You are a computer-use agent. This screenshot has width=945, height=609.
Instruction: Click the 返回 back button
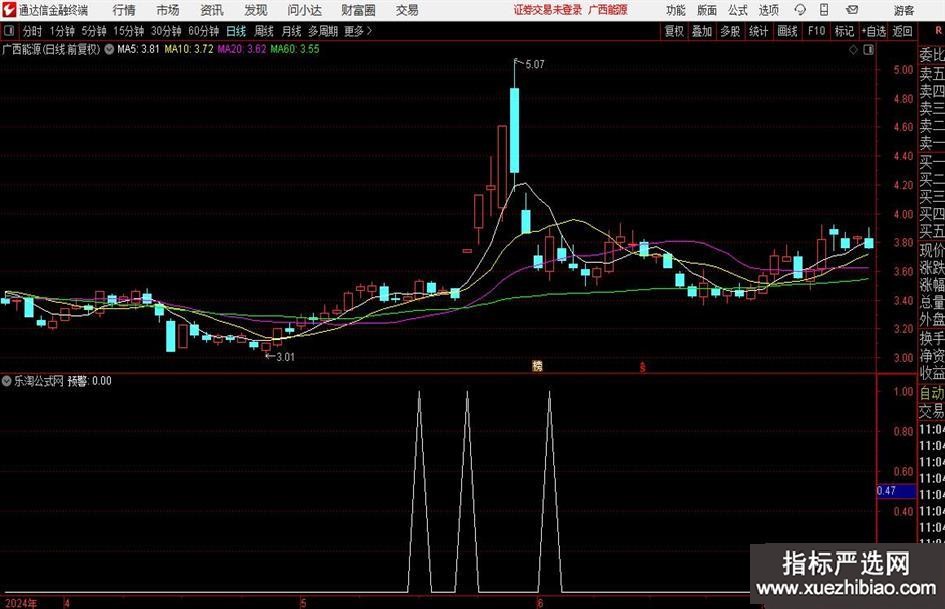point(902,31)
